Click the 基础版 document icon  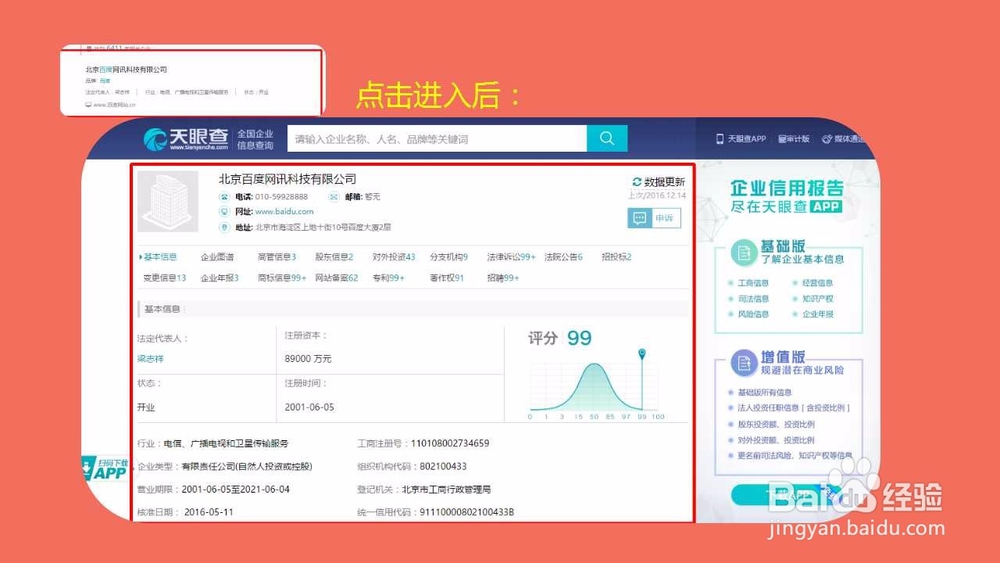click(x=743, y=252)
